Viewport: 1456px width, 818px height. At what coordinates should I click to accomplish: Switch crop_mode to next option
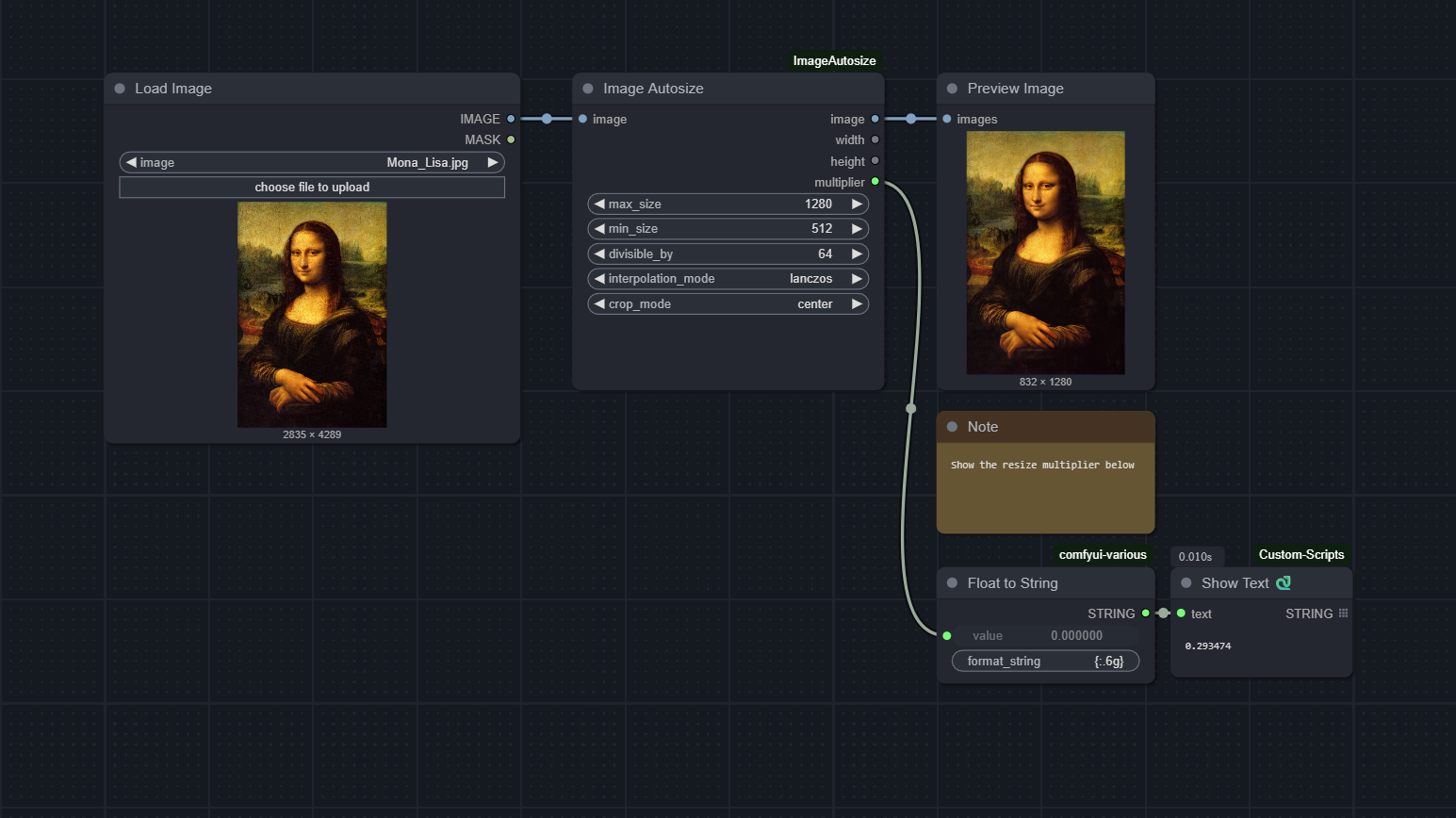pyautogui.click(x=857, y=304)
